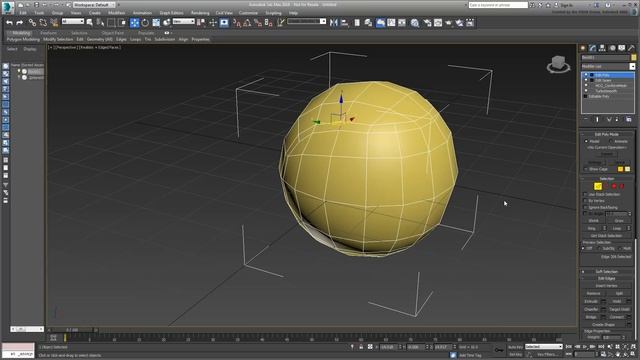Select the Element sub-object level icon
The image size is (640, 360).
click(622, 186)
